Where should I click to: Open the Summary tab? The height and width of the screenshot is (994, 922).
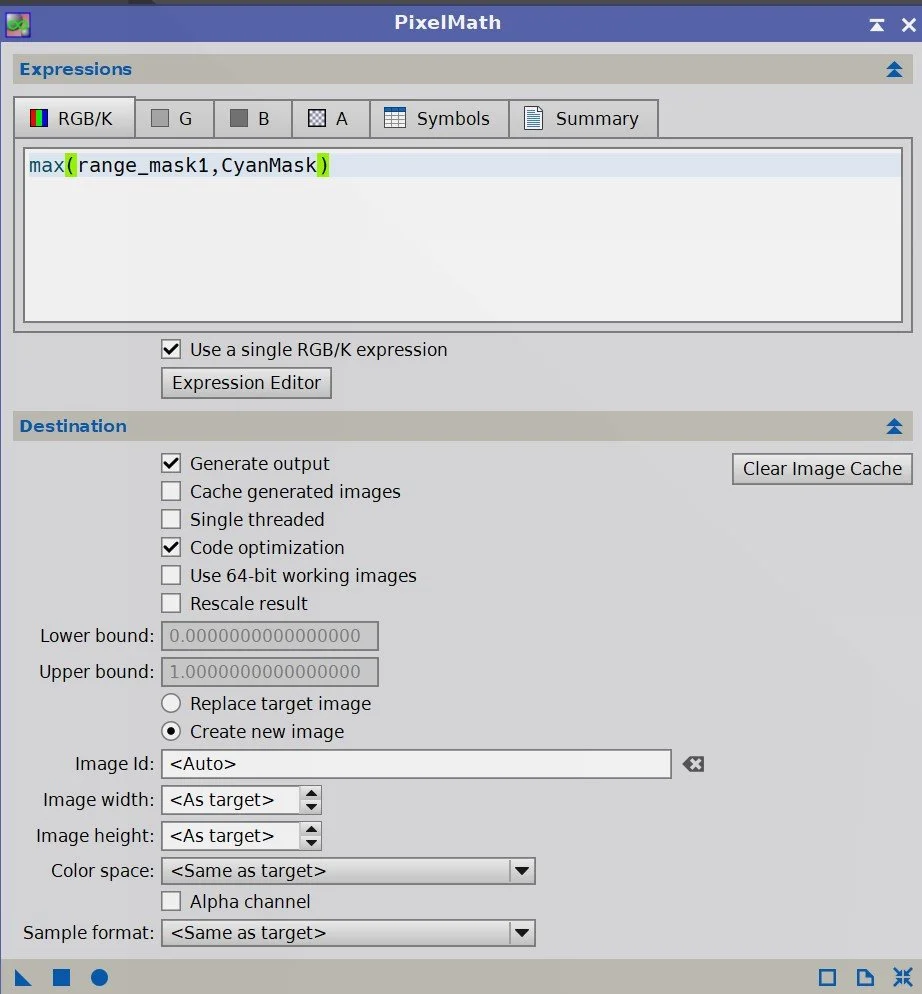tap(583, 119)
